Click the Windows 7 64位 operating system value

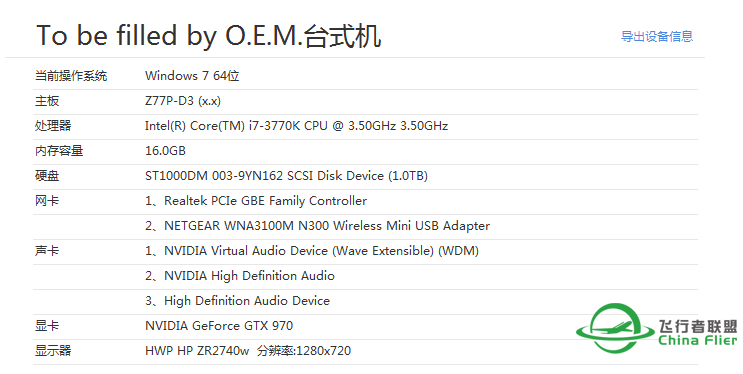192,76
